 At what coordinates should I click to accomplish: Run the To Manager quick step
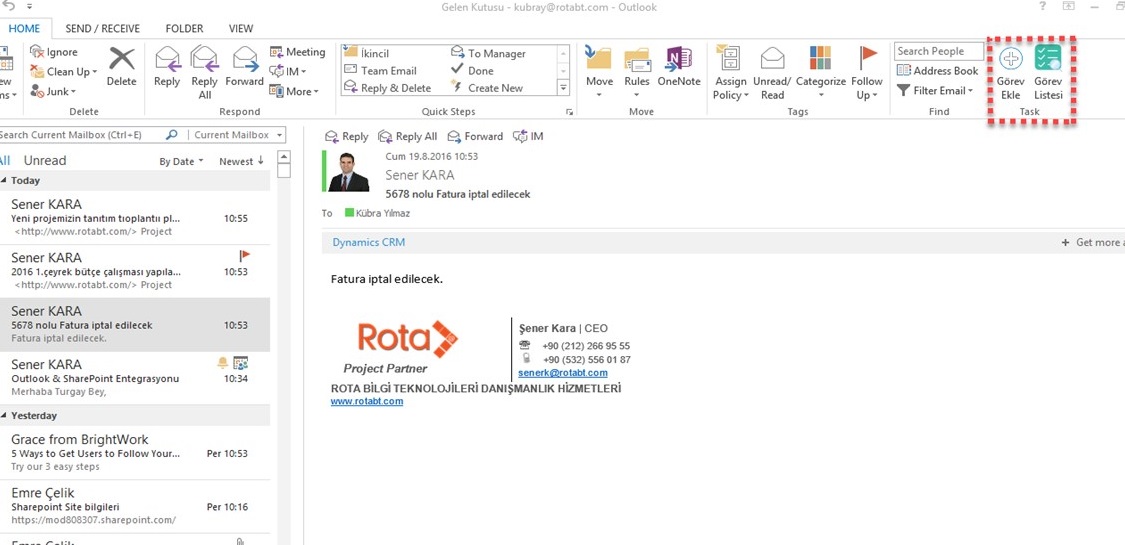click(x=488, y=53)
